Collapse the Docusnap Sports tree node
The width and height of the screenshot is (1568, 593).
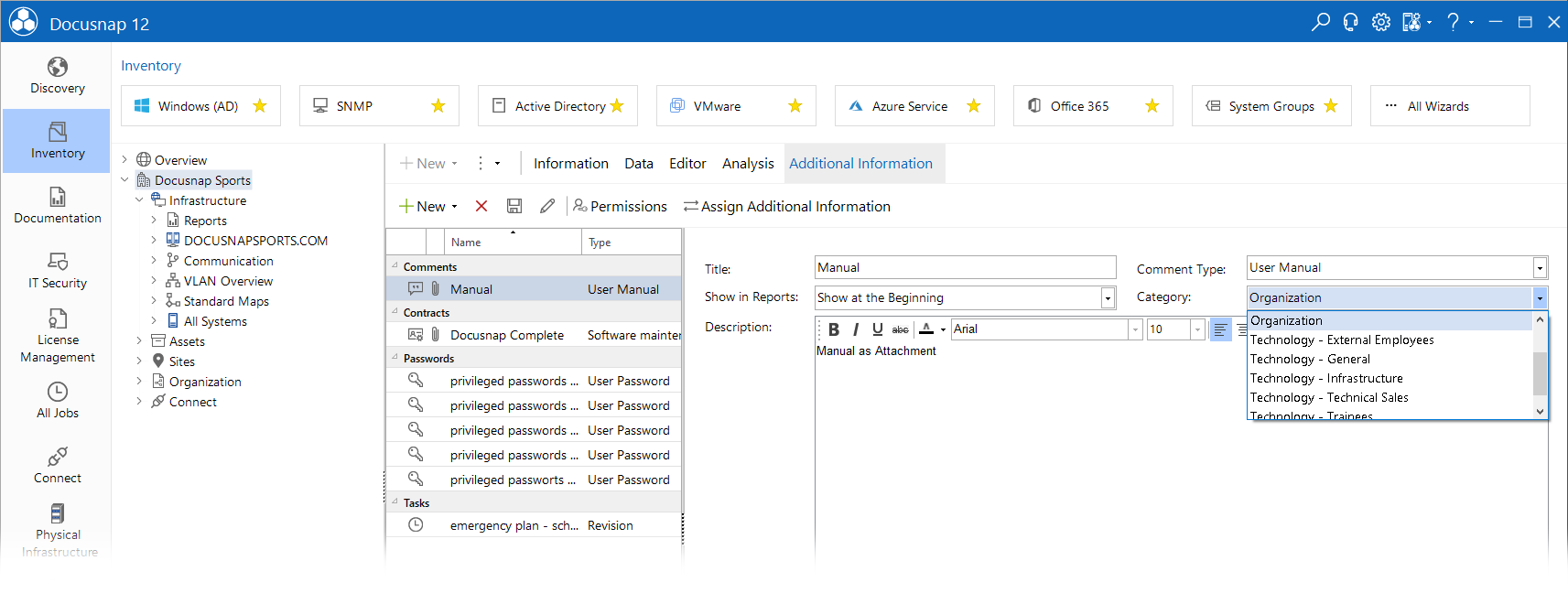click(x=125, y=180)
